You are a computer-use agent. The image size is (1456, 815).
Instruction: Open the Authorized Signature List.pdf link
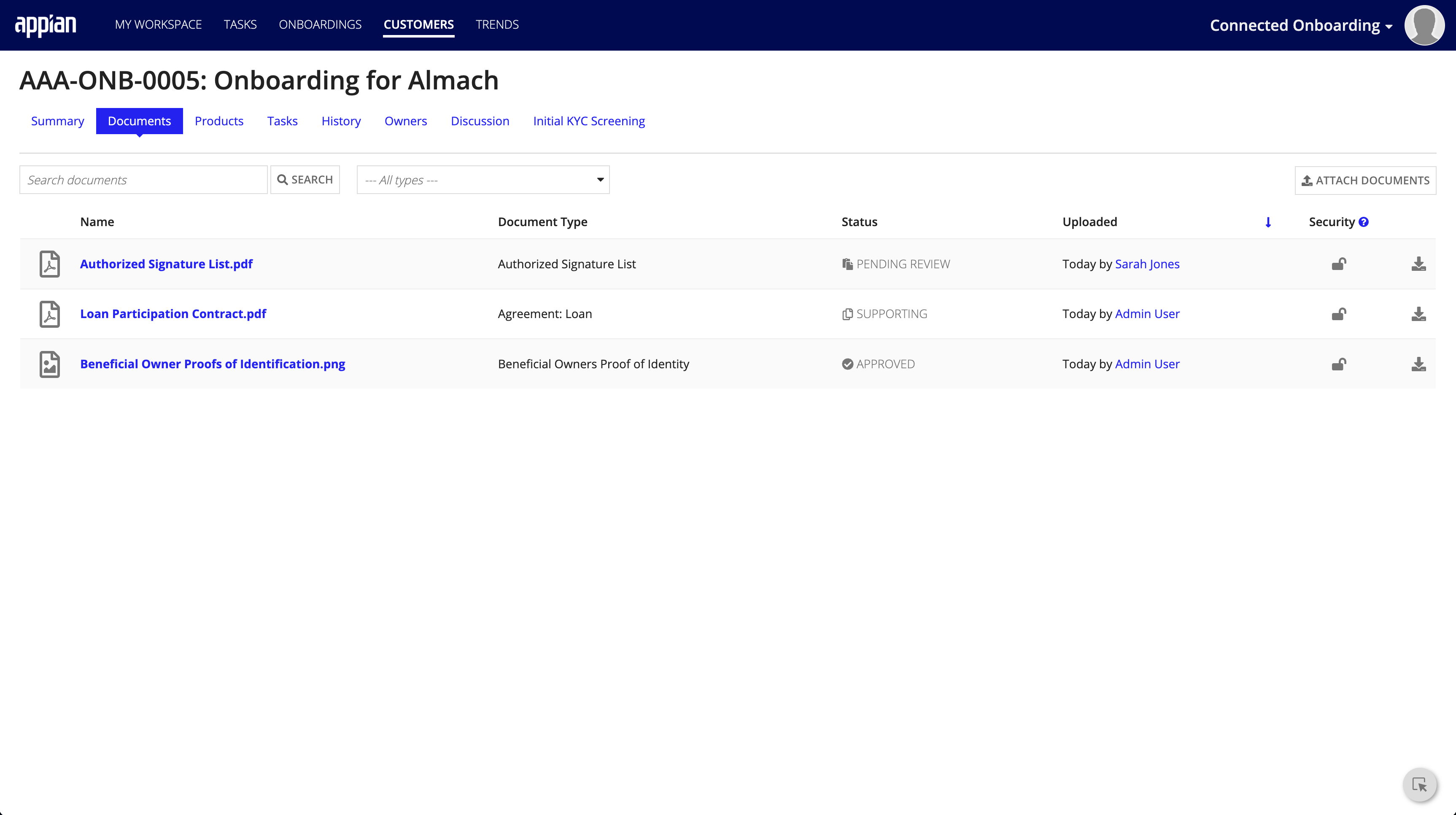point(166,264)
